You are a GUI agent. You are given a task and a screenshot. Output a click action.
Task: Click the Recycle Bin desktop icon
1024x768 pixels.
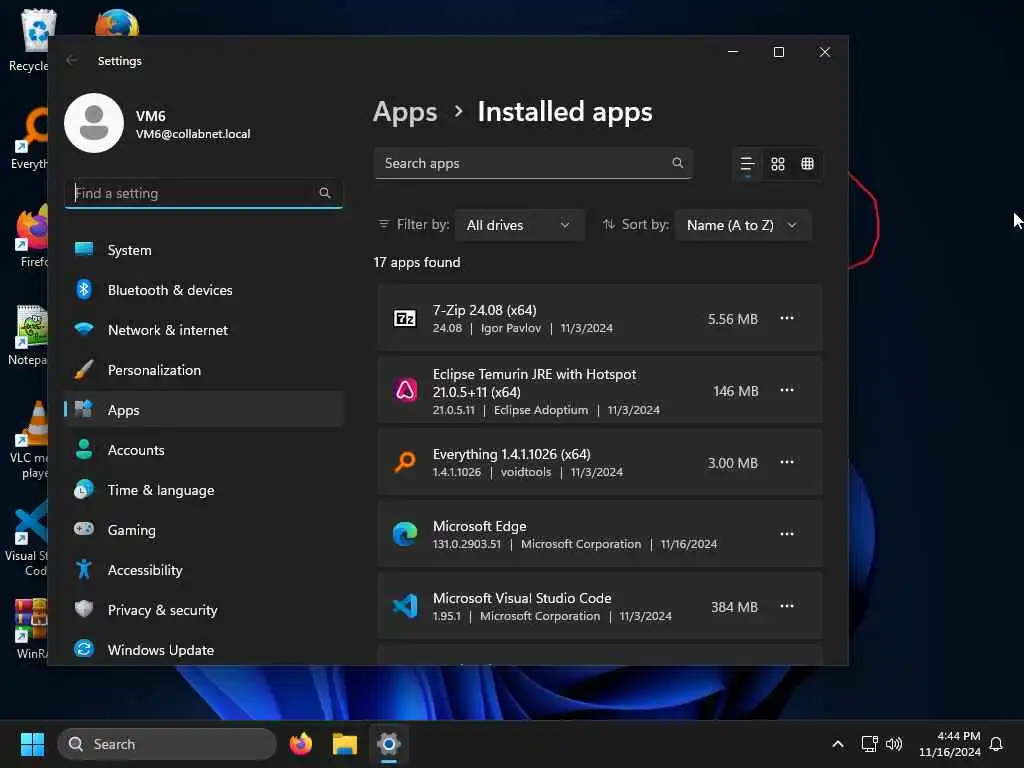pos(29,40)
